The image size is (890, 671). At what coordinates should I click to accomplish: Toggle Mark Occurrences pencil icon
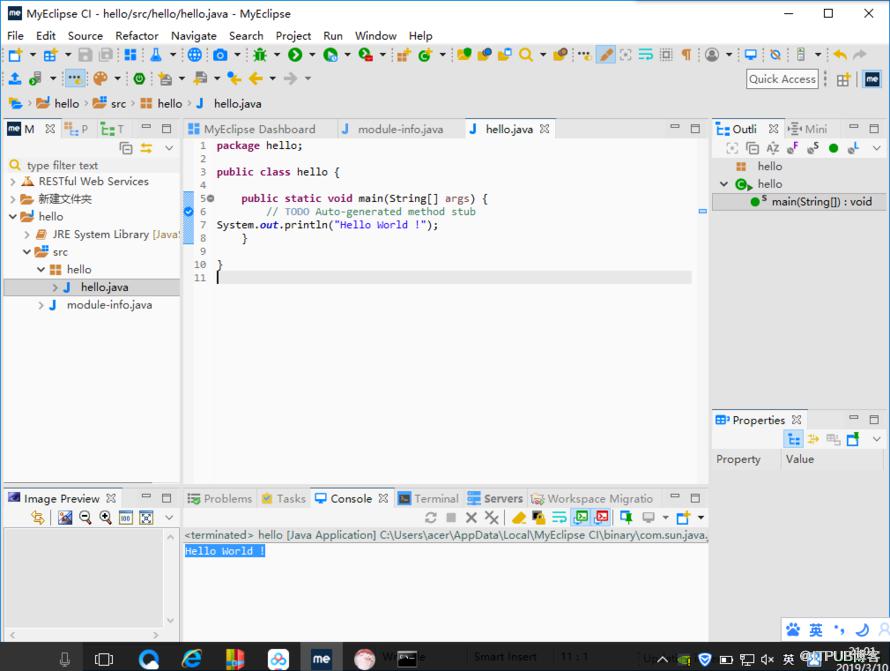[x=606, y=54]
